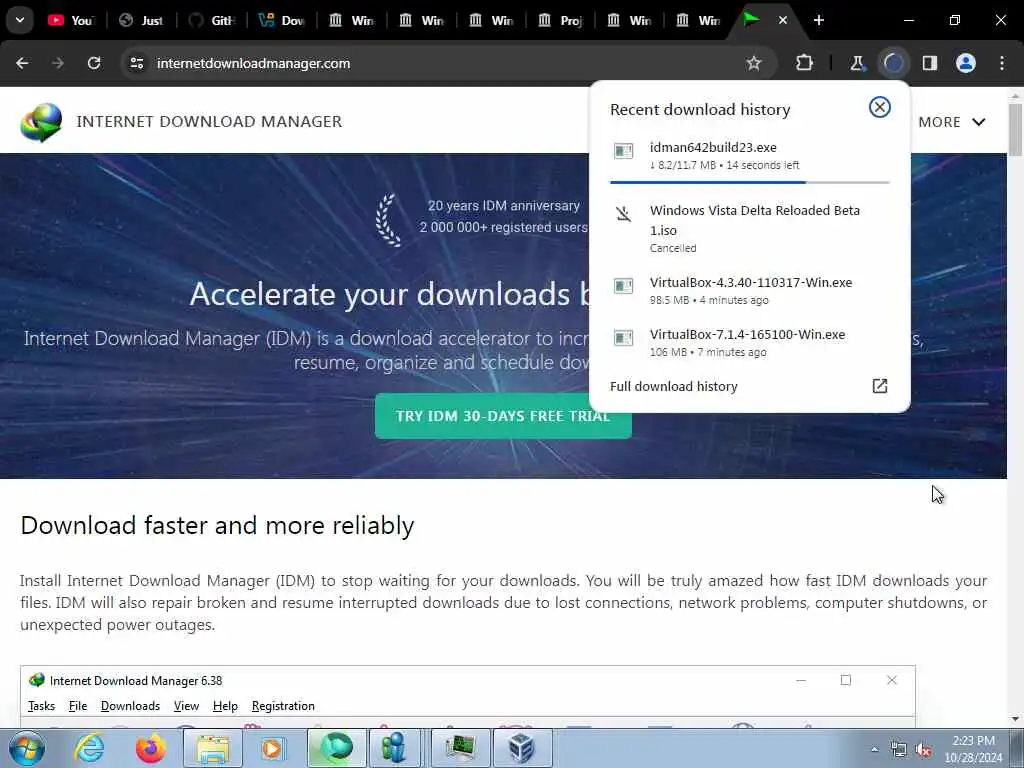Open tab search dropdown arrow
Screen dimensions: 1024x768
[x=20, y=20]
